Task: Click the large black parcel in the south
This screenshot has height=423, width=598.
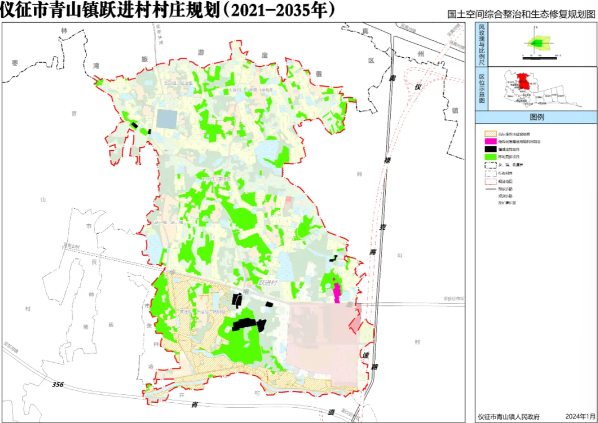Action: point(249,325)
